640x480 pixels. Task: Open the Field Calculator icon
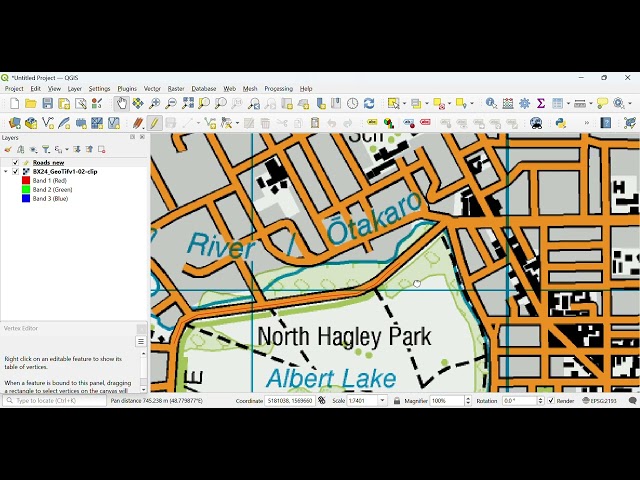tap(508, 104)
